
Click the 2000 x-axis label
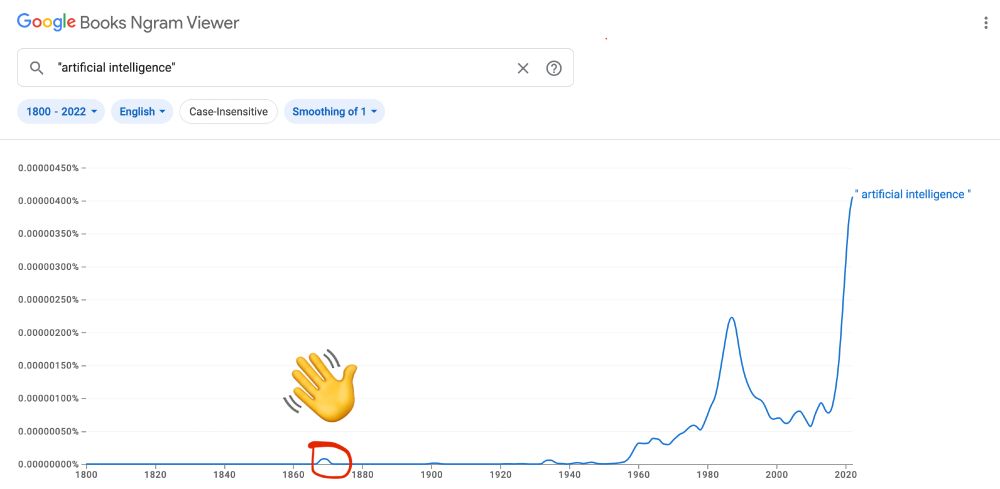point(776,474)
